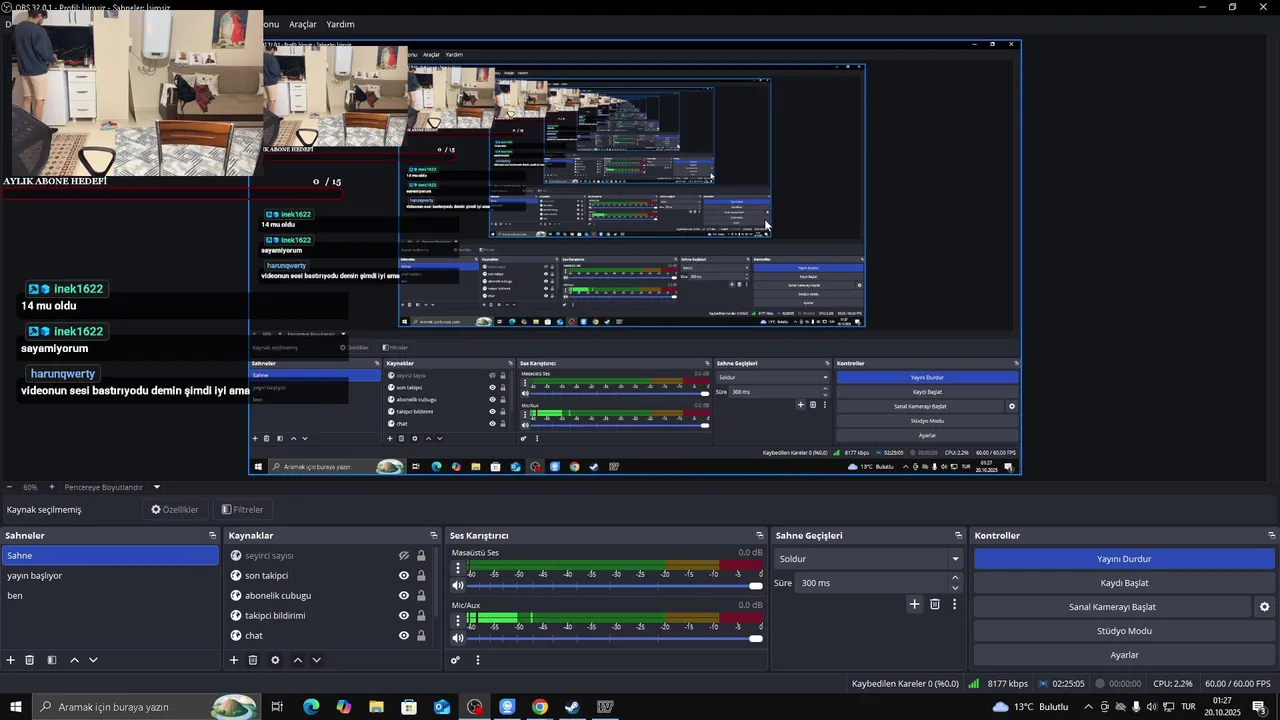Start virtual camera with Sanal Kamerayı Başlat

pyautogui.click(x=1112, y=607)
